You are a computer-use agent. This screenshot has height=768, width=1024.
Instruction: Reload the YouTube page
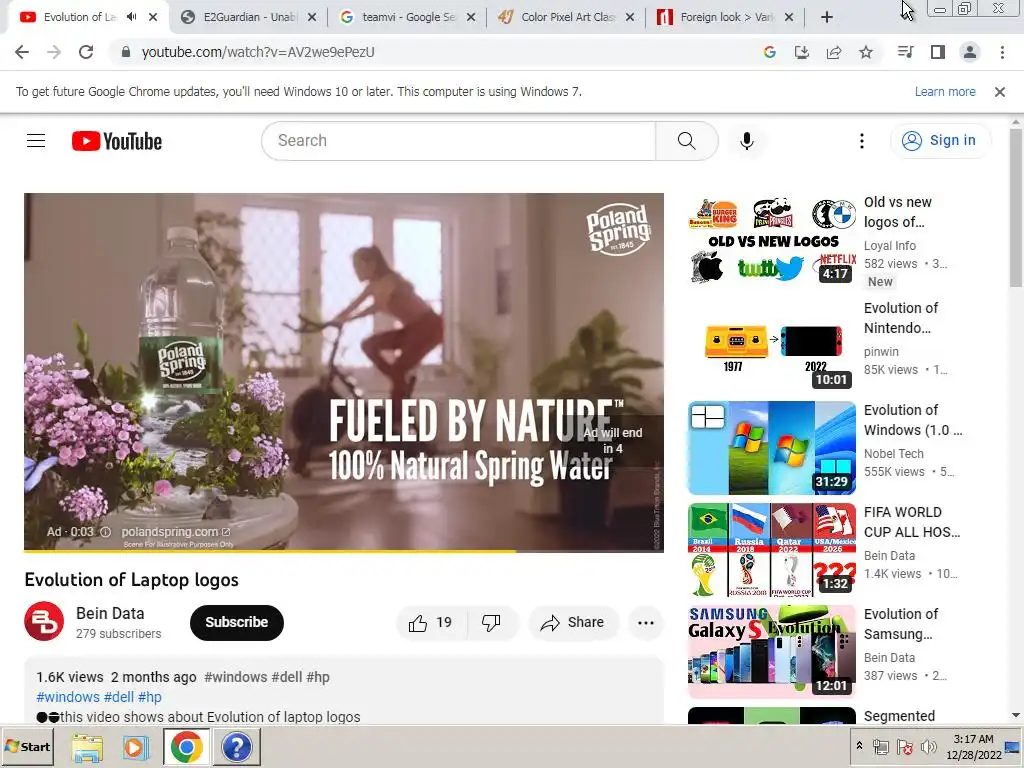coord(86,52)
